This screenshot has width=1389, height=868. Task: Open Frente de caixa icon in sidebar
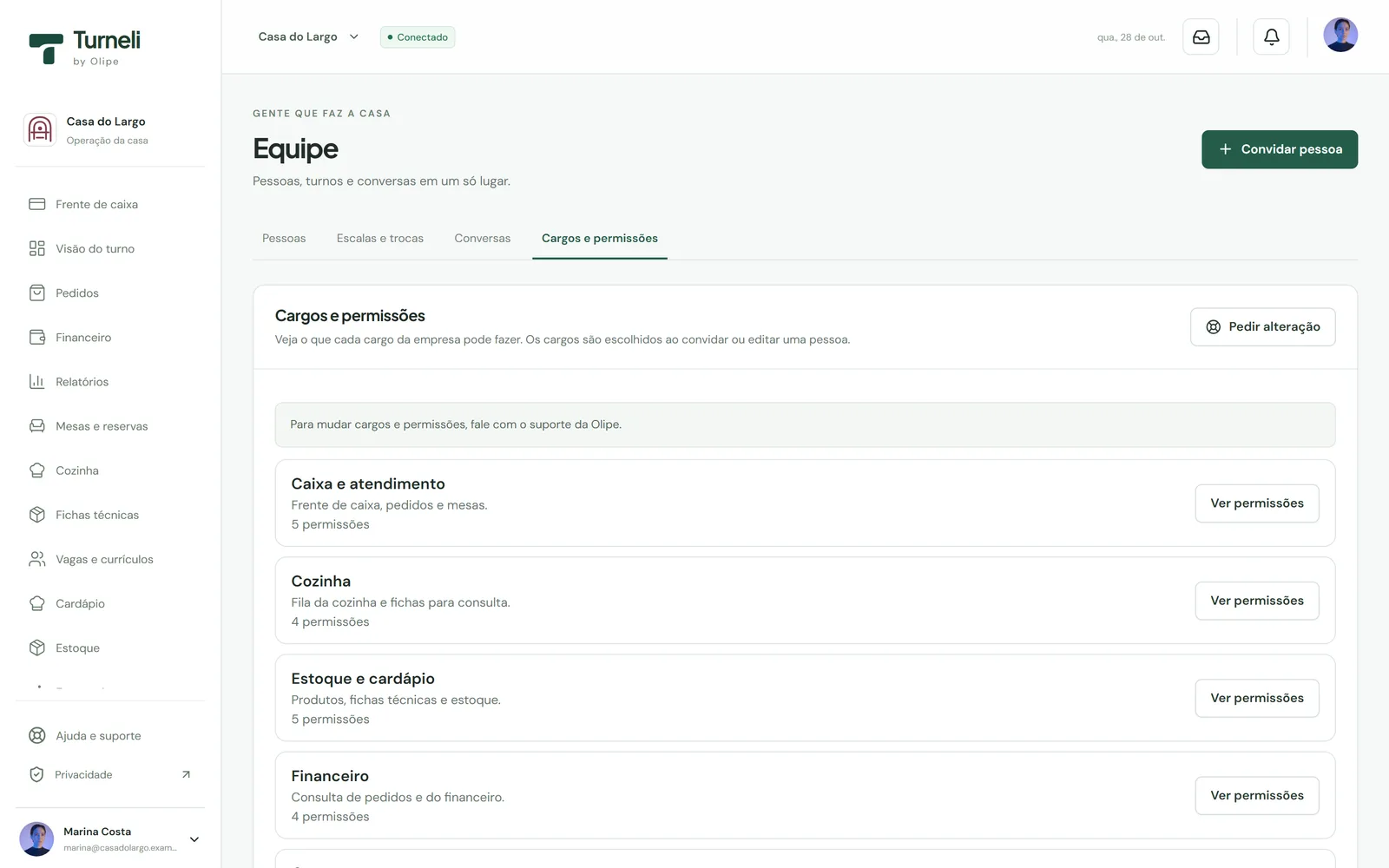pyautogui.click(x=37, y=204)
